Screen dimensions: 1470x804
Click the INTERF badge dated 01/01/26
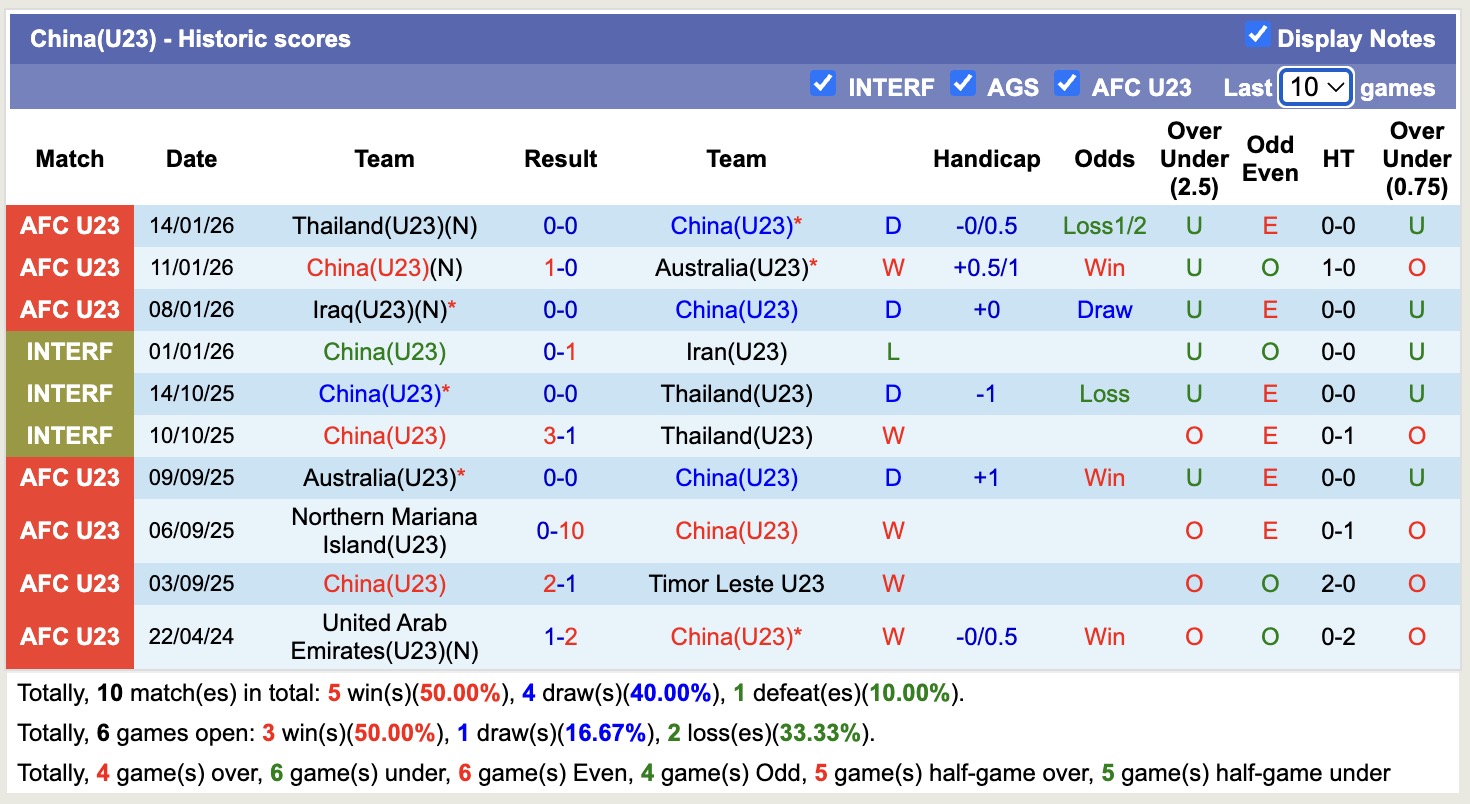click(70, 352)
